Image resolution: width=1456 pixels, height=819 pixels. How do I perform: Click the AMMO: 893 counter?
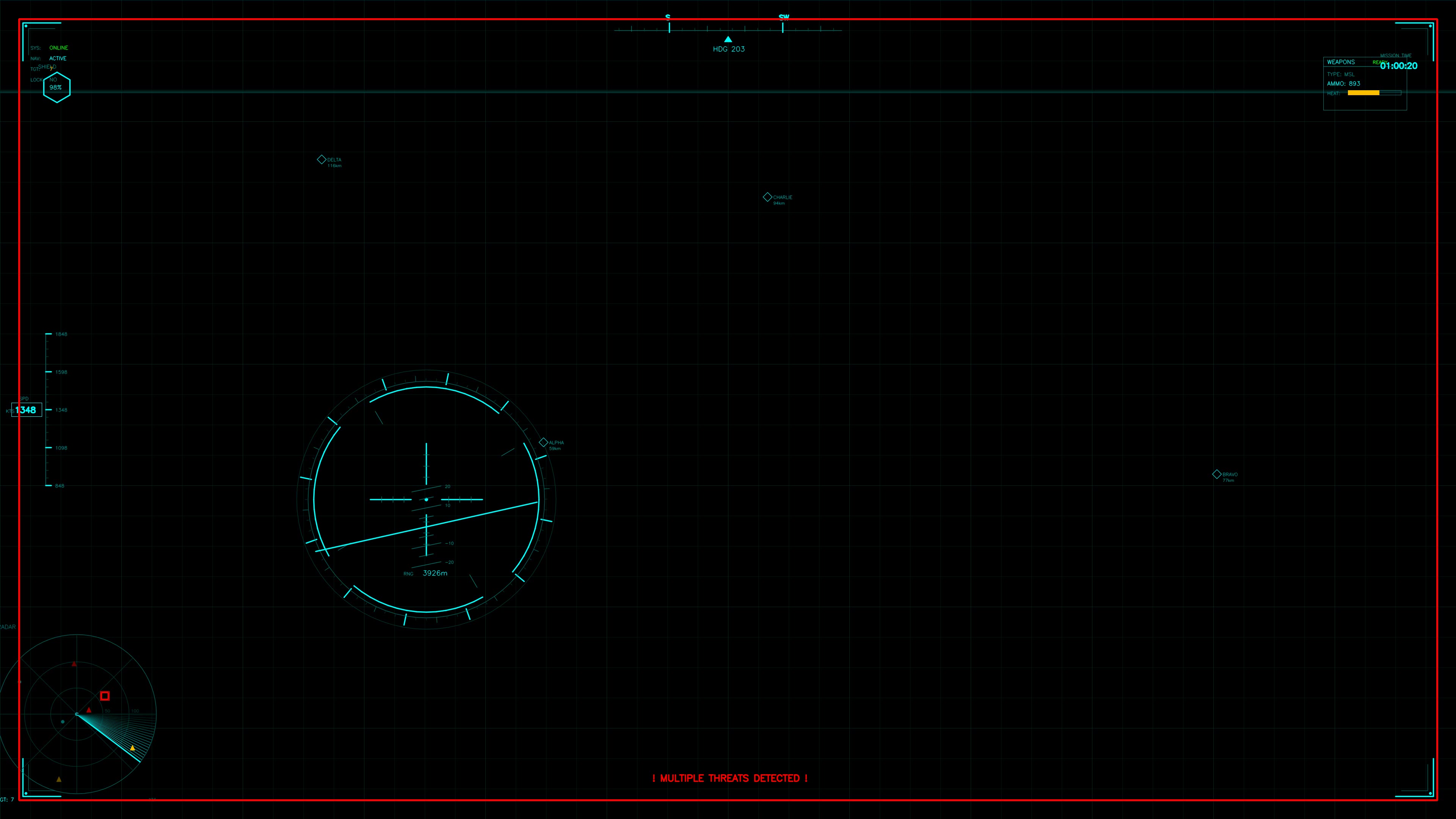pyautogui.click(x=1343, y=84)
